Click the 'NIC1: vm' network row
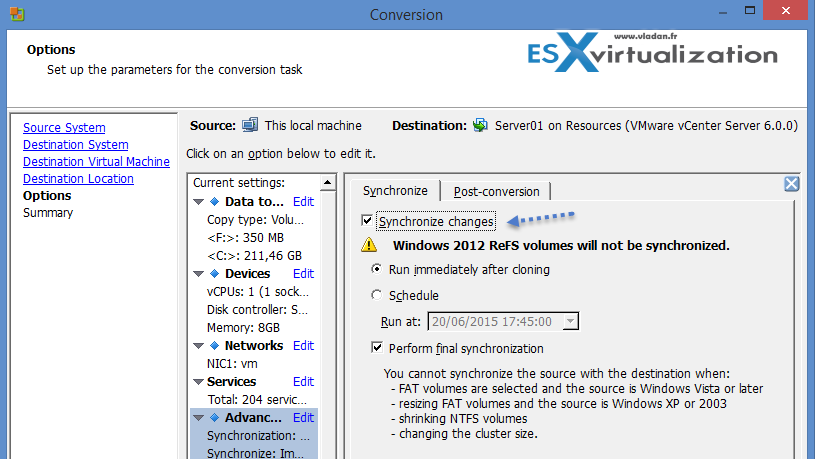Image resolution: width=815 pixels, height=459 pixels. (x=232, y=363)
